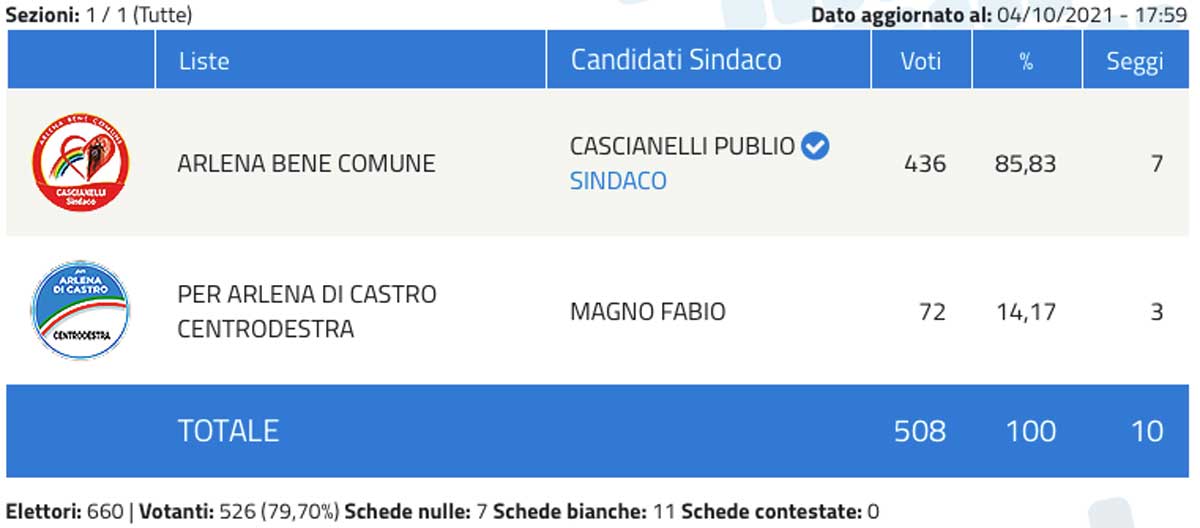1200x528 pixels.
Task: Click the 14,17 percentage value
Action: (1026, 311)
